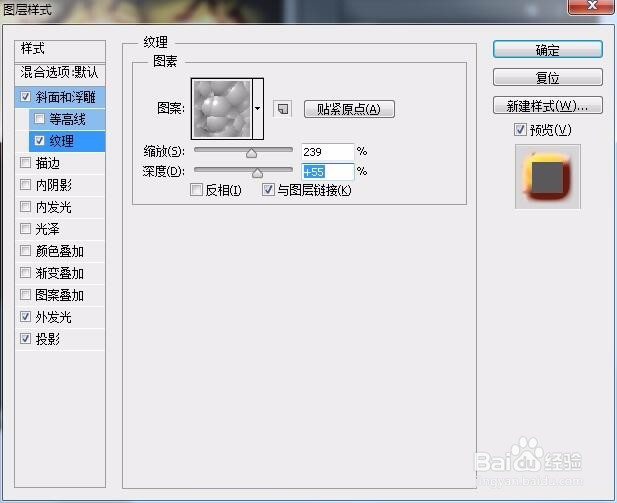Open 内发光 settings by label
The height and width of the screenshot is (503, 617).
click(x=54, y=207)
